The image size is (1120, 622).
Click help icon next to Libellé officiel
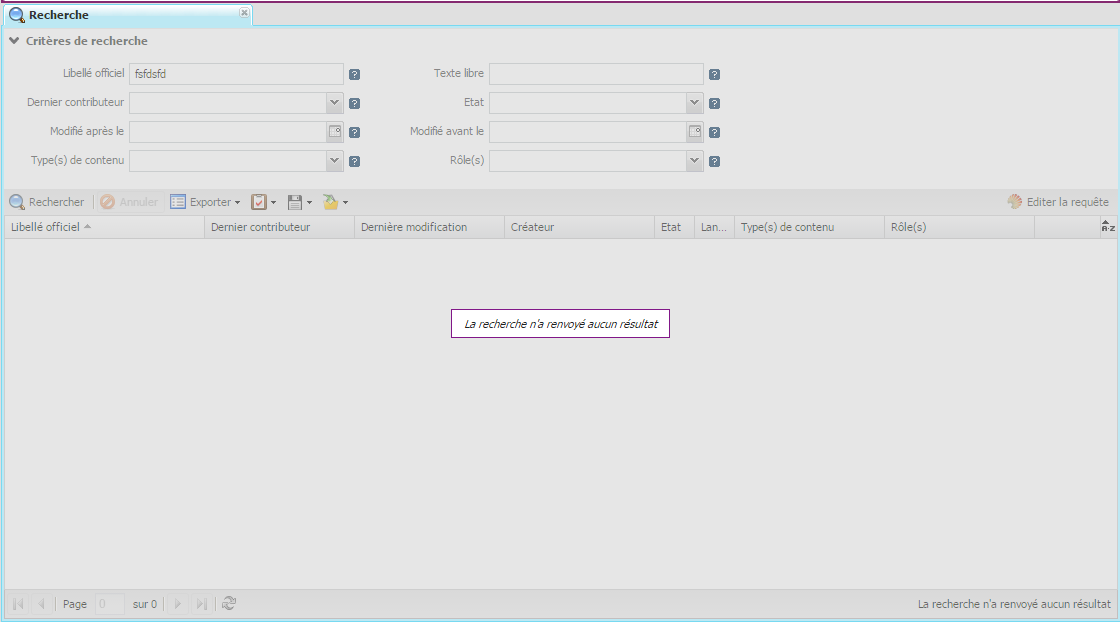click(x=354, y=74)
